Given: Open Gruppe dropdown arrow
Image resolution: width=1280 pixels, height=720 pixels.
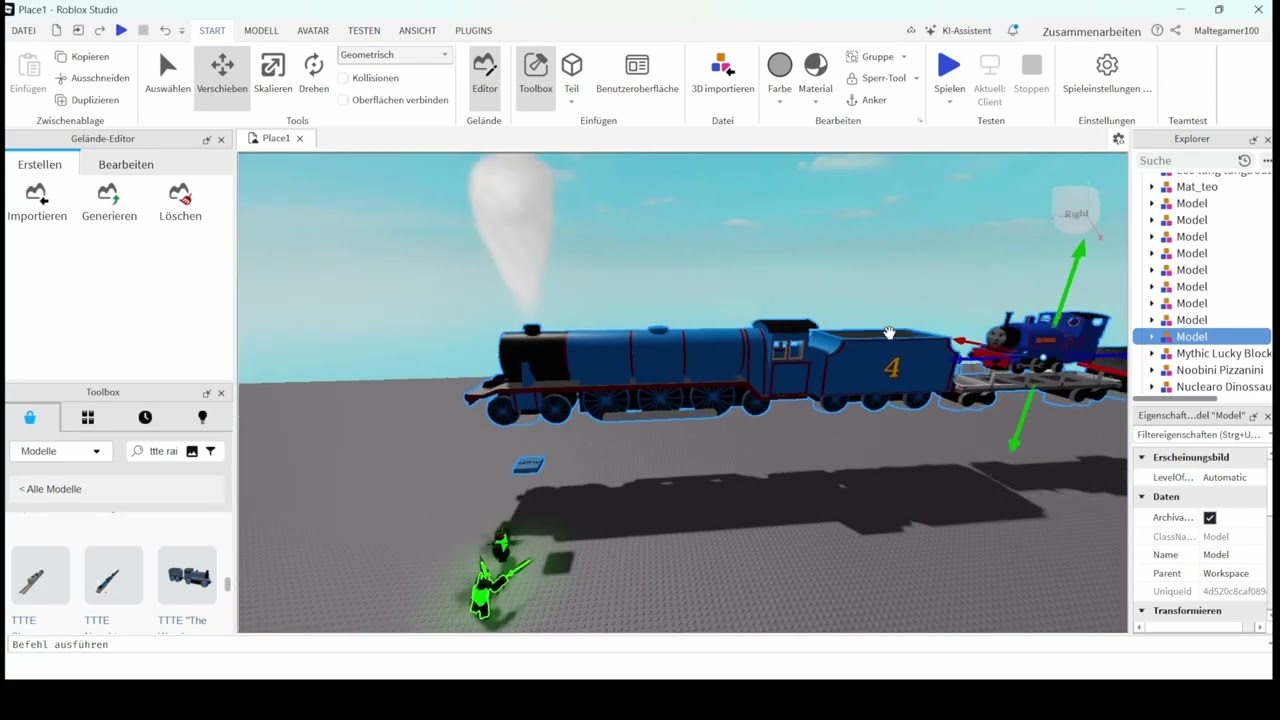Looking at the screenshot, I should 904,57.
